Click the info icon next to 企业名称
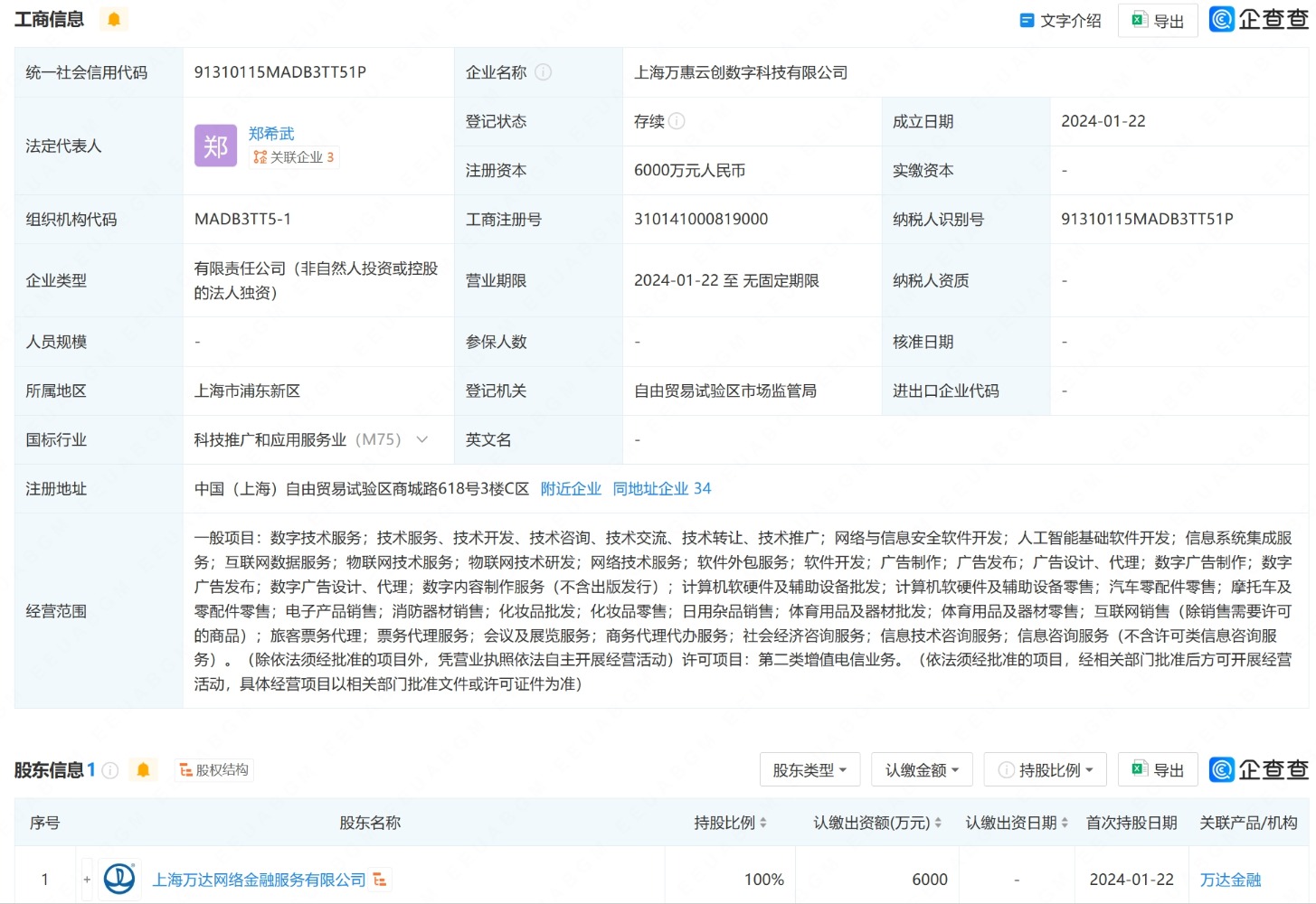This screenshot has width=1316, height=904. pyautogui.click(x=543, y=72)
